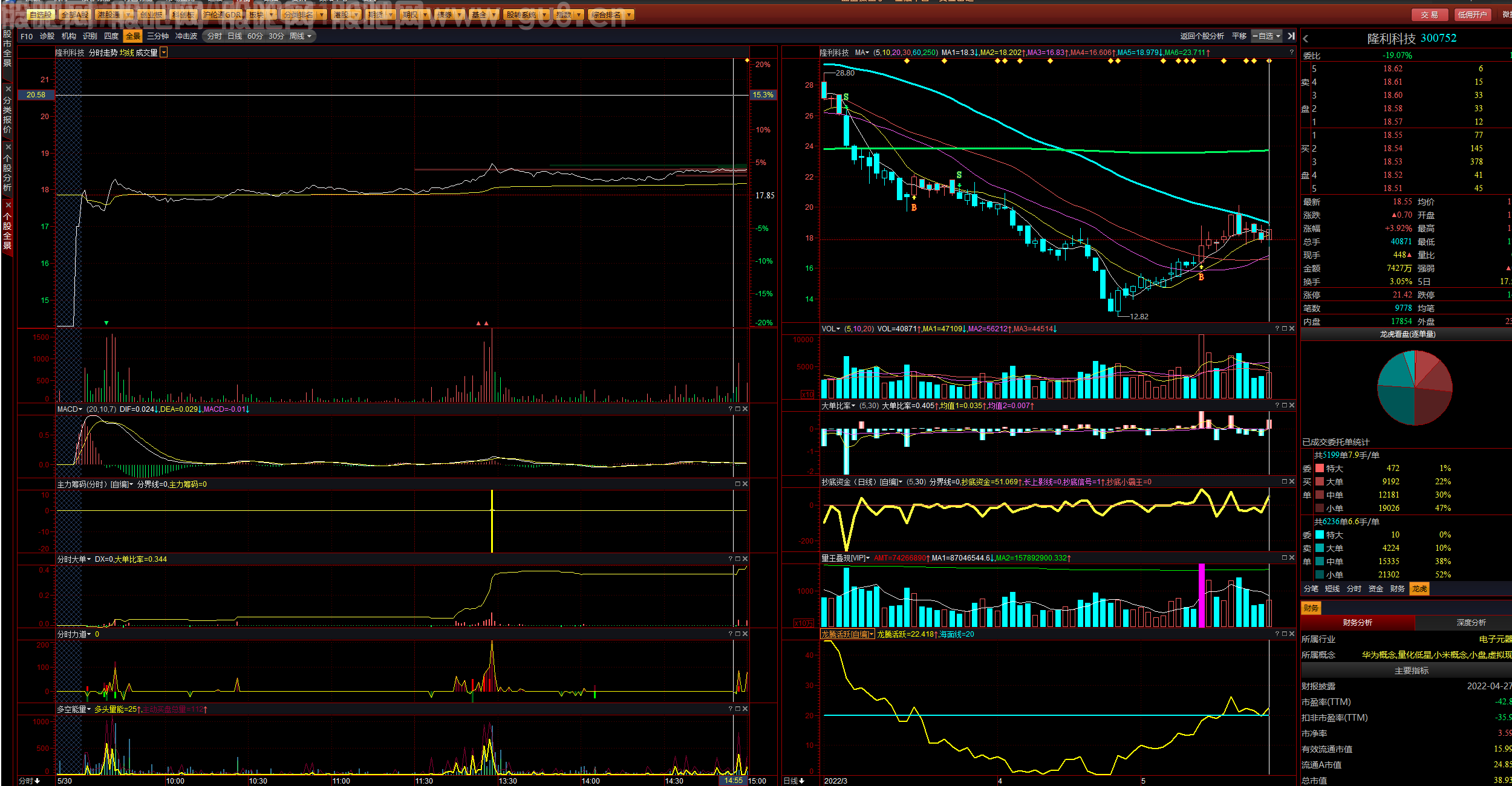Close the 龙腾活跃 indicator panel
The height and width of the screenshot is (786, 1512).
[x=1292, y=634]
